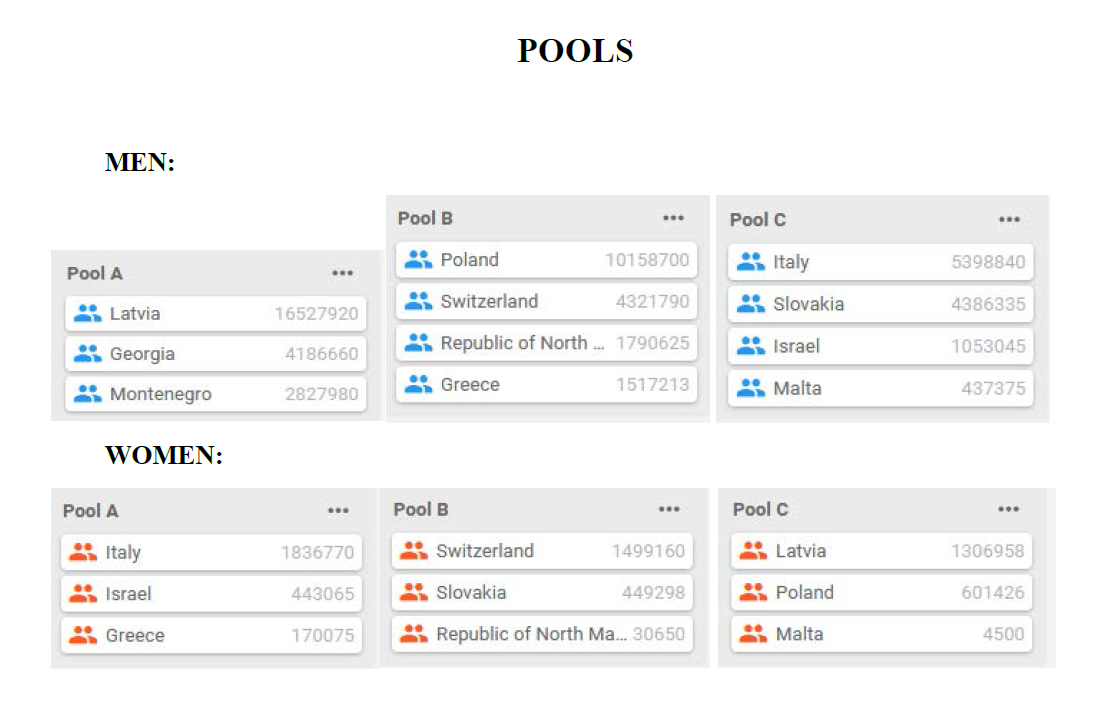1119x711 pixels.
Task: Click the orange team icon next to Israel
Action: (x=84, y=593)
